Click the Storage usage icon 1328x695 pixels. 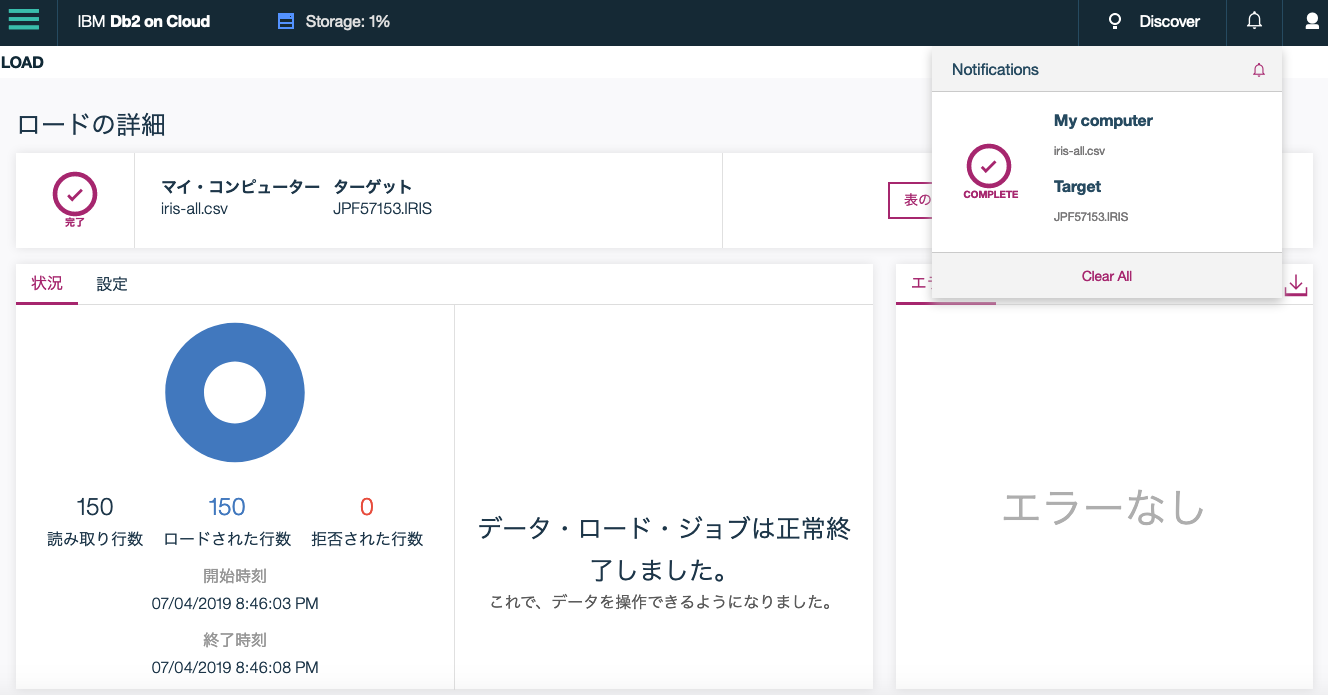(x=287, y=20)
